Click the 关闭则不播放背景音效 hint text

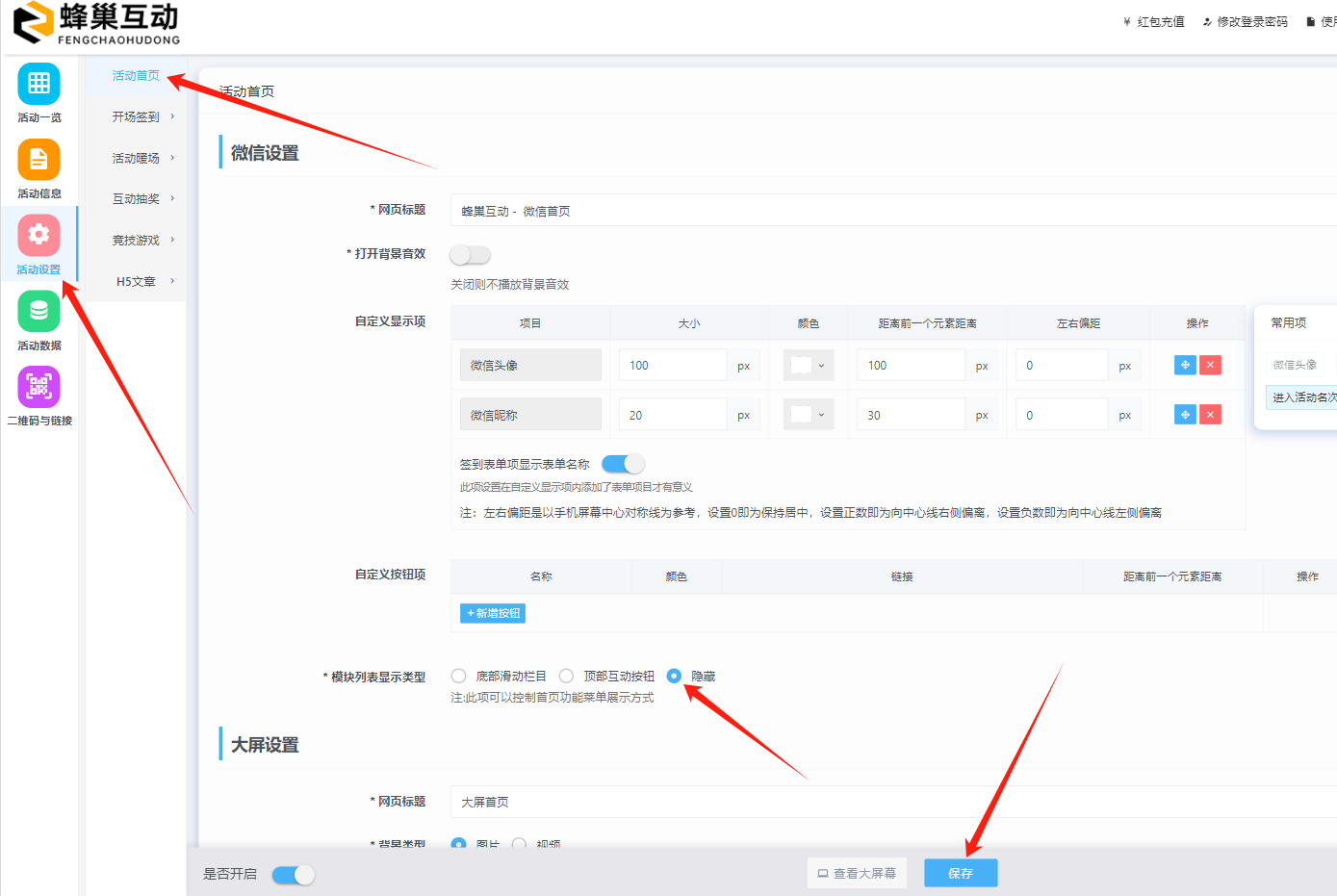coord(510,284)
